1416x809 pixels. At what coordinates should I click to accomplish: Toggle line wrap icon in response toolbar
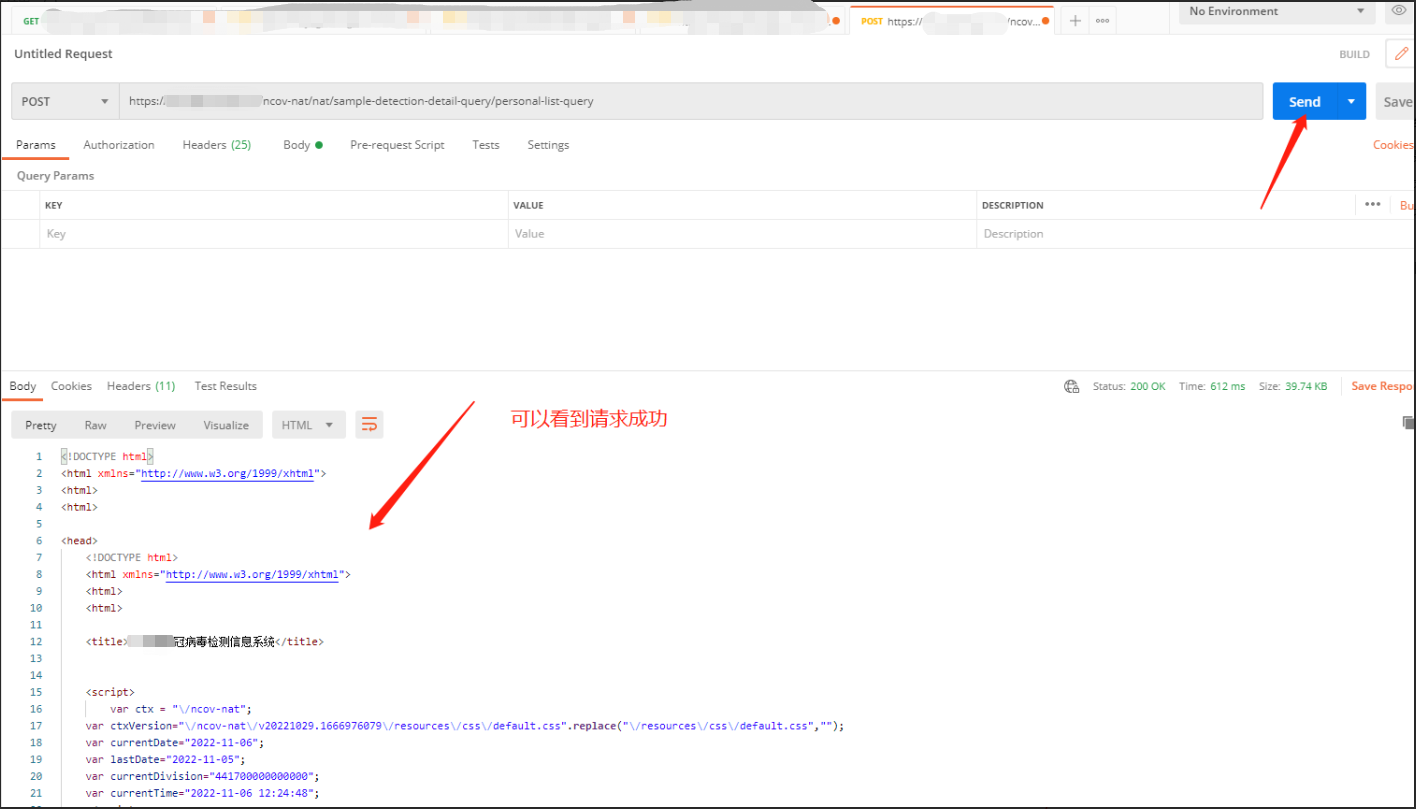tap(369, 425)
